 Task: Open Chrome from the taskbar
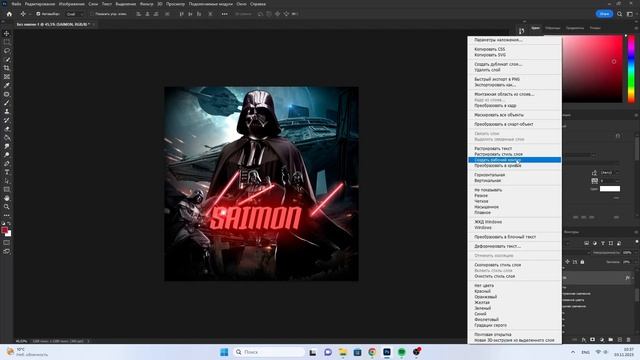point(372,352)
